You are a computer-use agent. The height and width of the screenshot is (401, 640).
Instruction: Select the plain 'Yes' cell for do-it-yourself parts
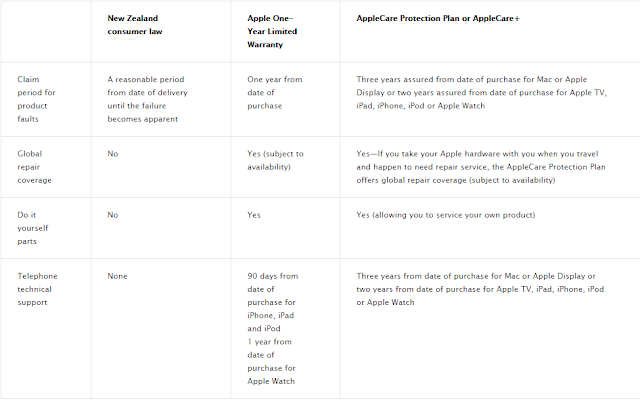[254, 214]
